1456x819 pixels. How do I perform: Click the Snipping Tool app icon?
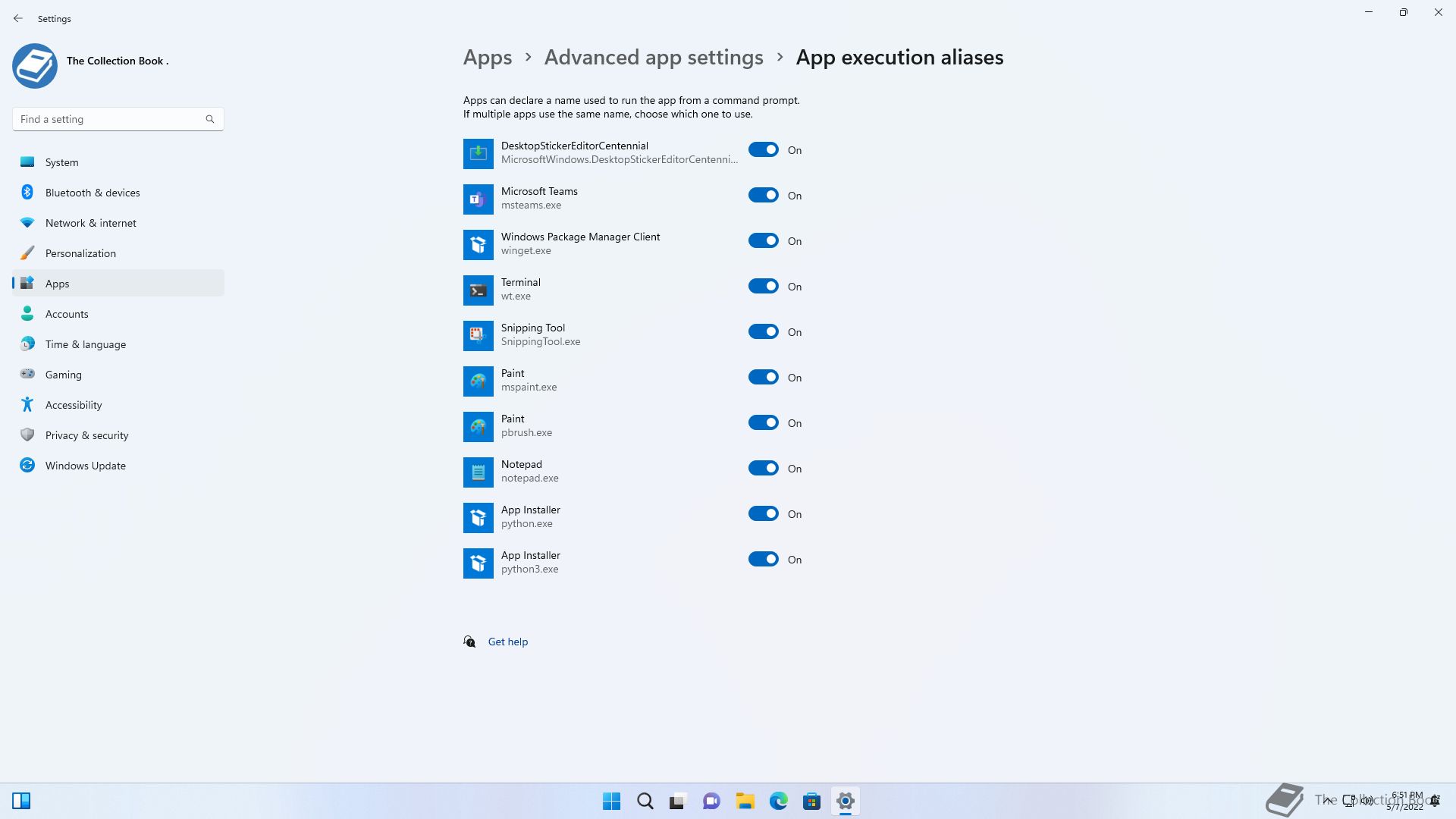(478, 335)
